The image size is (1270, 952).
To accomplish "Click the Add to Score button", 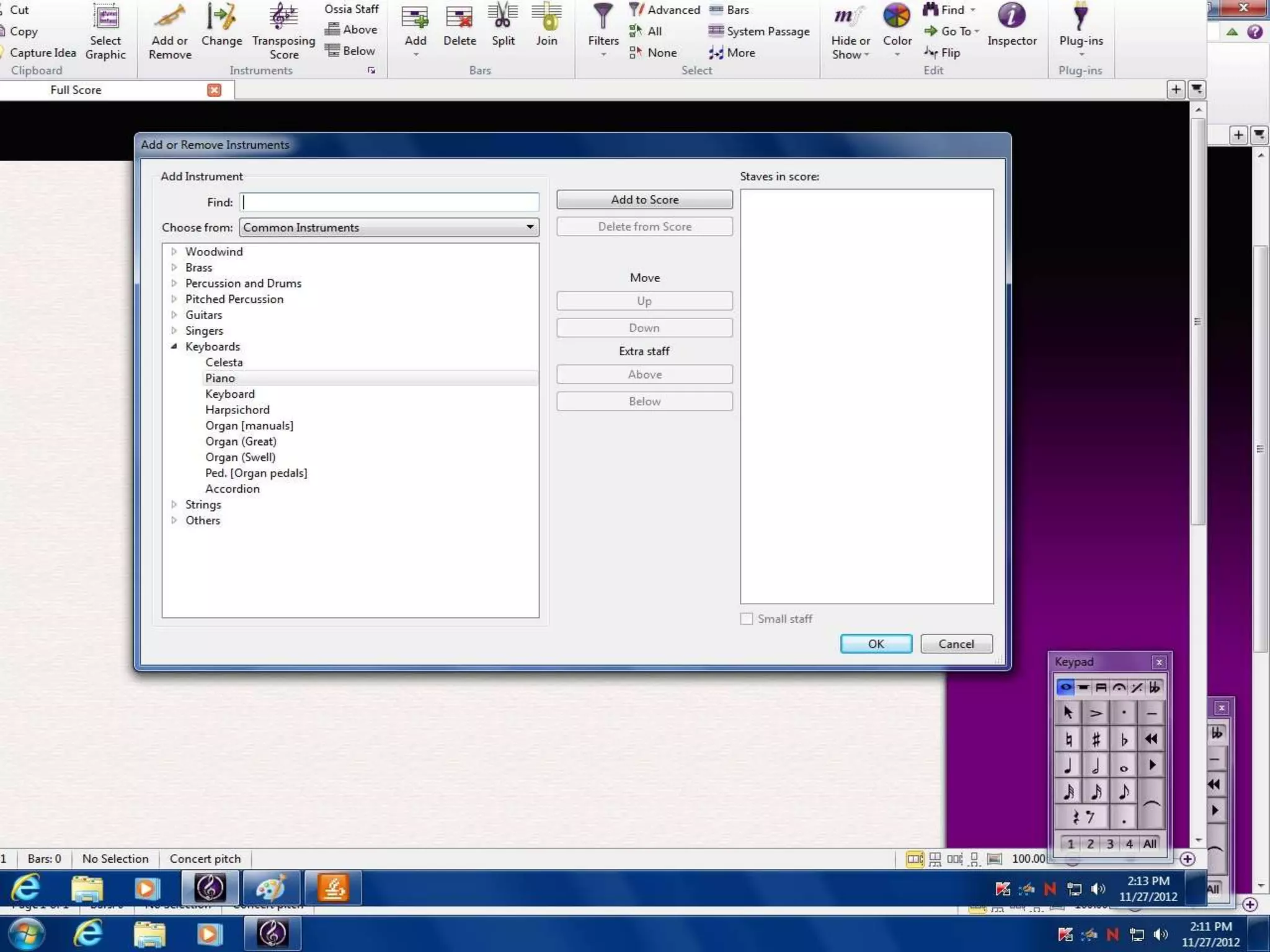I will (644, 200).
